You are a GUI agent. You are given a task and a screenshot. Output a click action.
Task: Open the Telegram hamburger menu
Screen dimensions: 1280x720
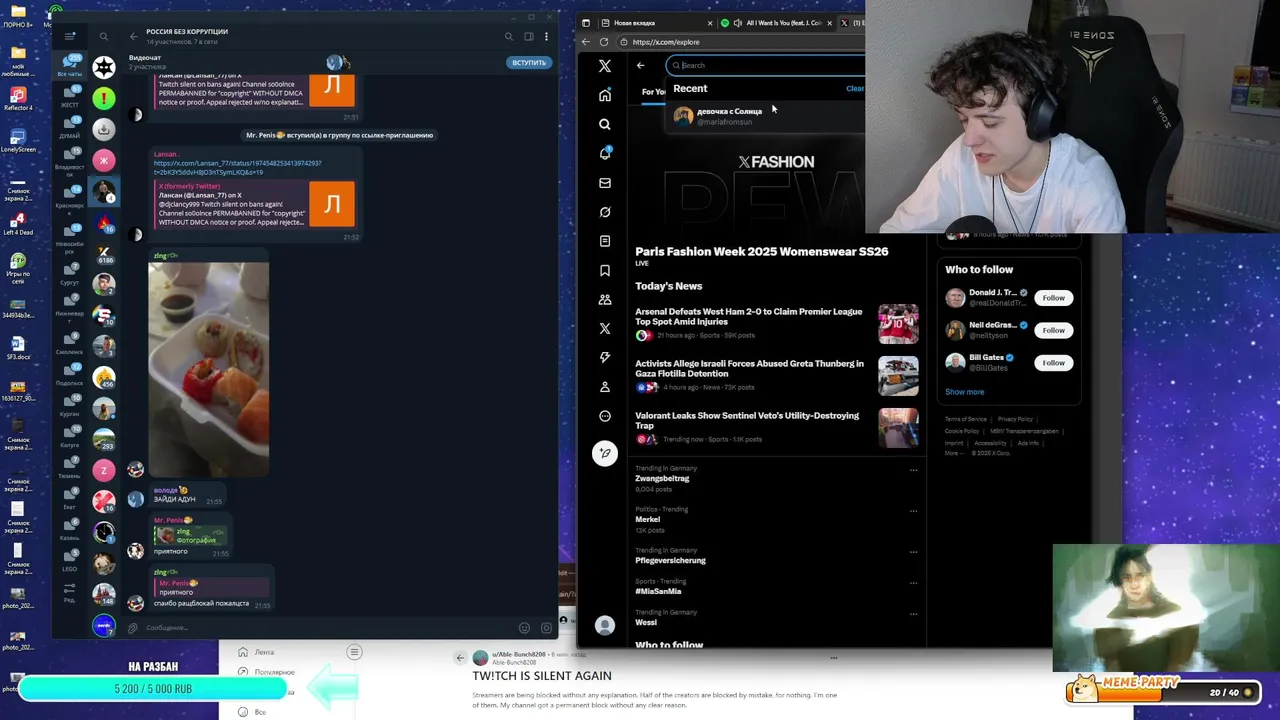(70, 36)
